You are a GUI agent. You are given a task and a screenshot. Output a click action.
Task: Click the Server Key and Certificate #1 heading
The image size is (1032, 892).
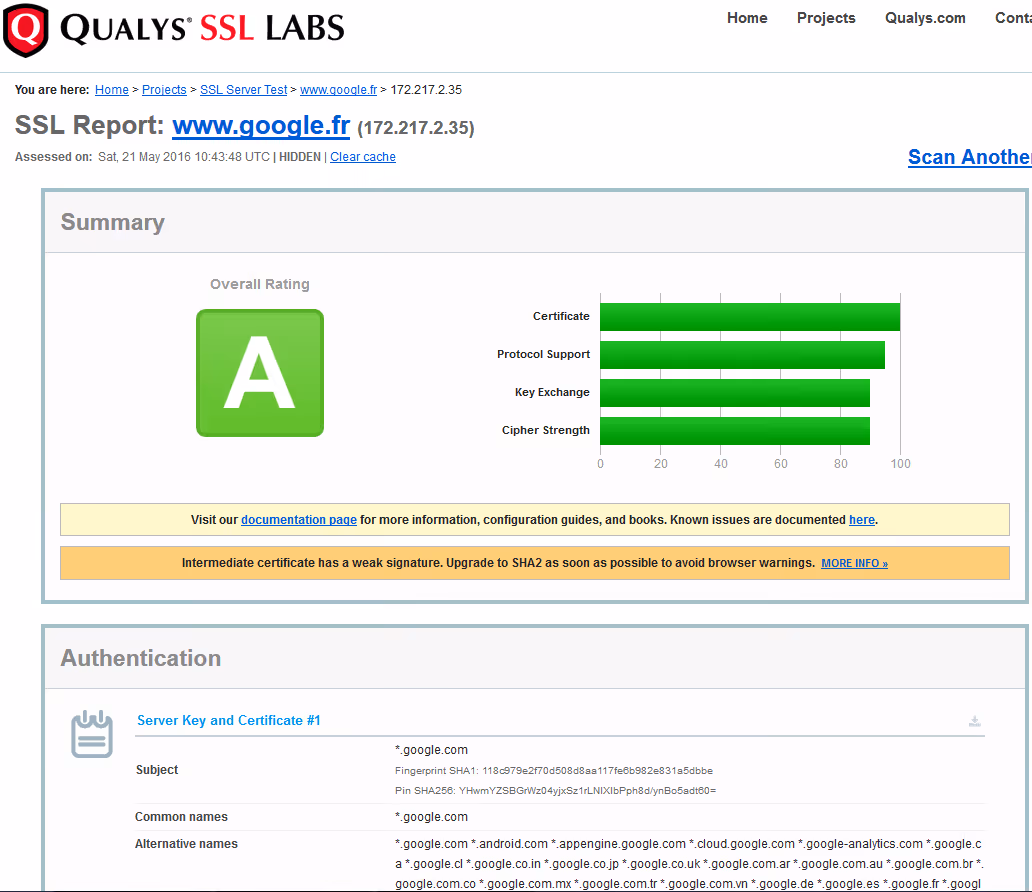tap(228, 720)
